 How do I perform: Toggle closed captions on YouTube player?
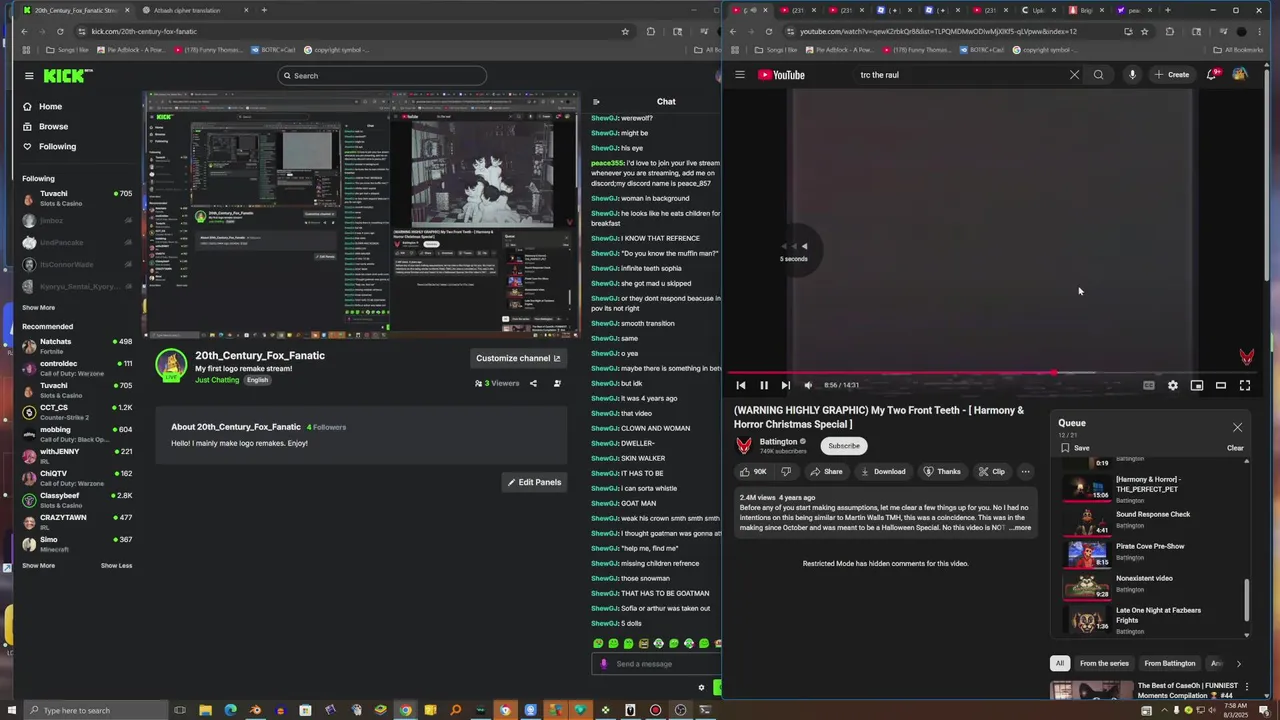click(x=1149, y=385)
